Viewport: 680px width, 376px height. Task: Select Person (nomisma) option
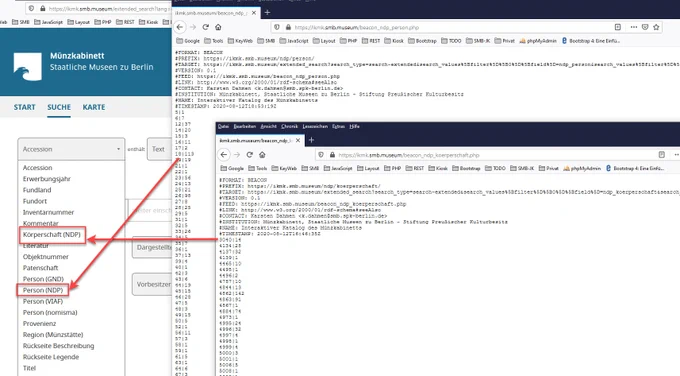[x=50, y=312]
